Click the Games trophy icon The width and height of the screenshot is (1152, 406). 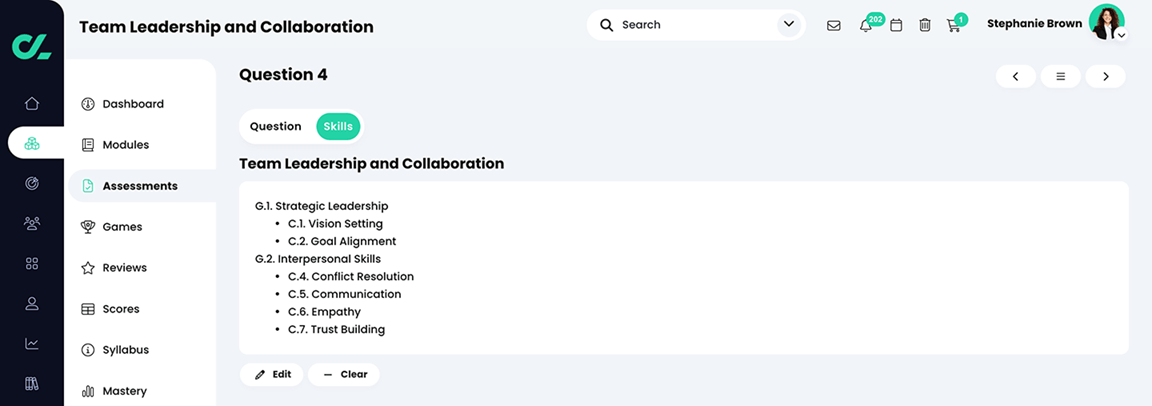click(88, 227)
